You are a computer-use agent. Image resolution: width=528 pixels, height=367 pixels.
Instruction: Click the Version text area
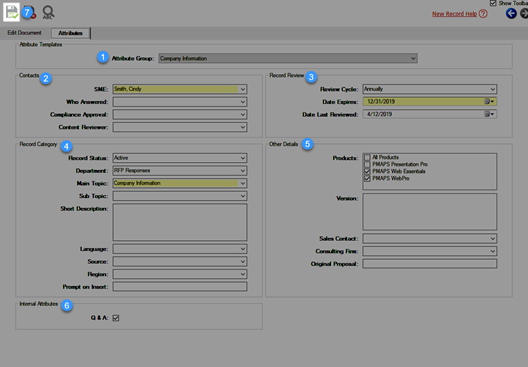point(430,212)
